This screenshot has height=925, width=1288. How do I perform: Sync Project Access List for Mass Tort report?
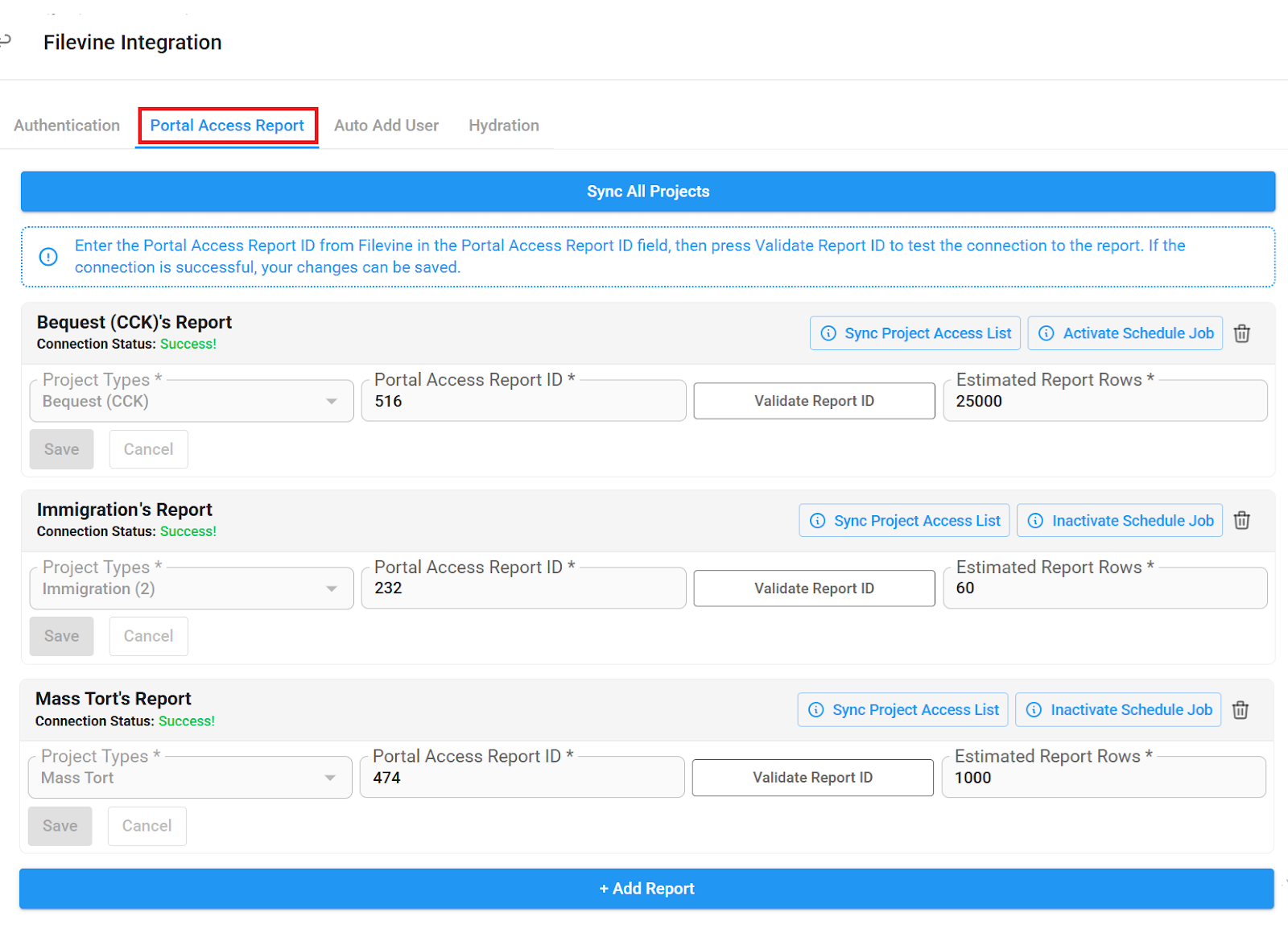pyautogui.click(x=902, y=709)
